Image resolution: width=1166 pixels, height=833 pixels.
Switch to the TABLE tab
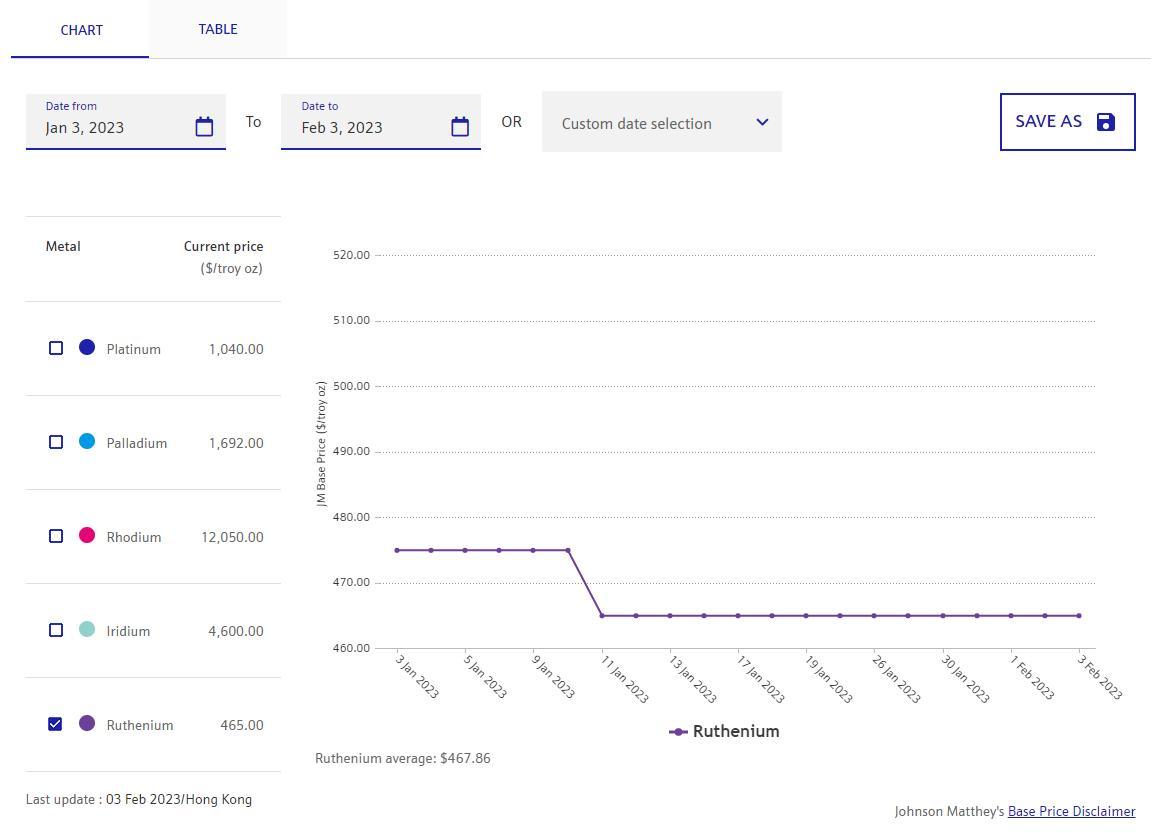tap(217, 29)
